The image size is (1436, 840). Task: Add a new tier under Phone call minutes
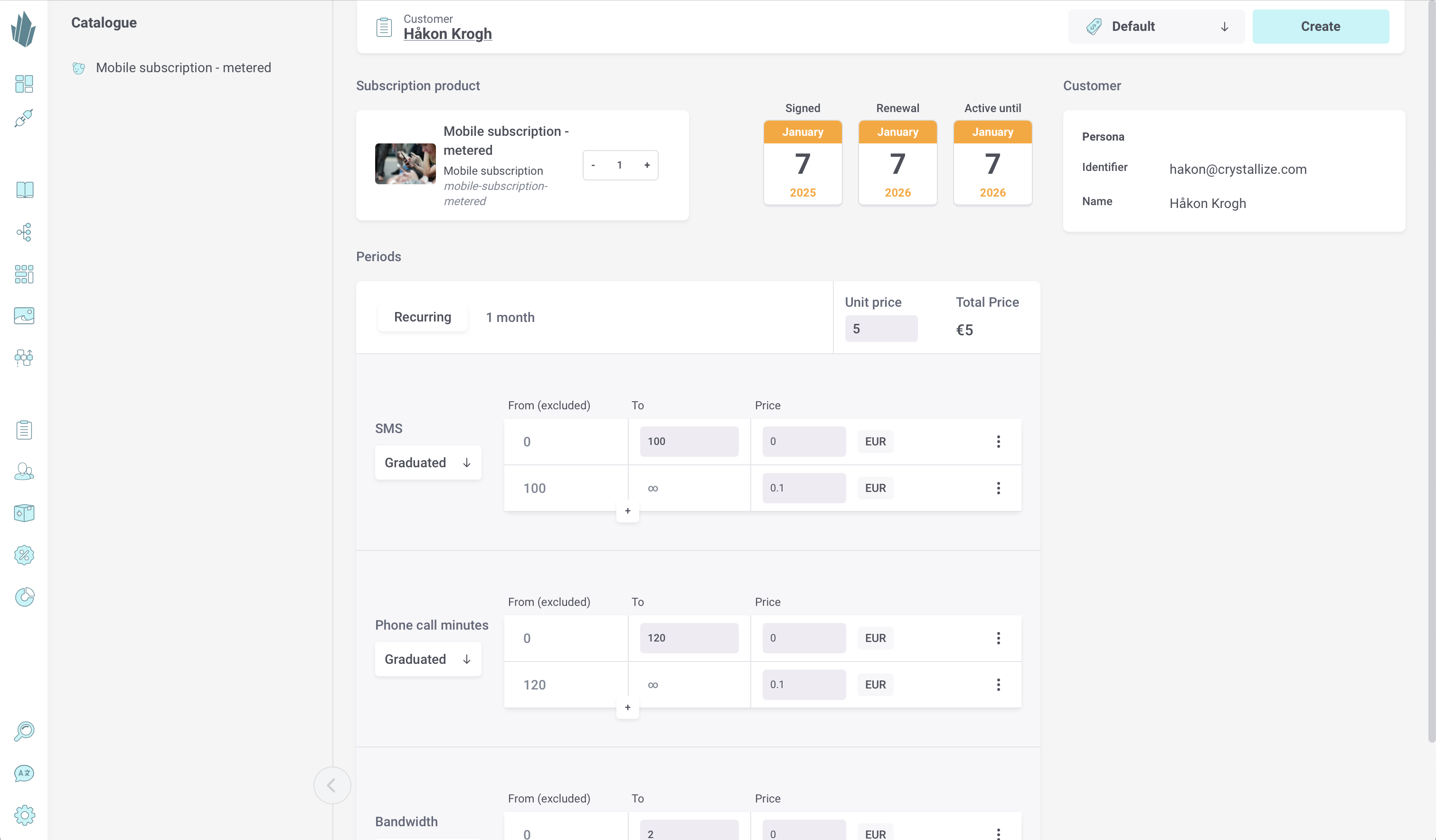pos(627,708)
